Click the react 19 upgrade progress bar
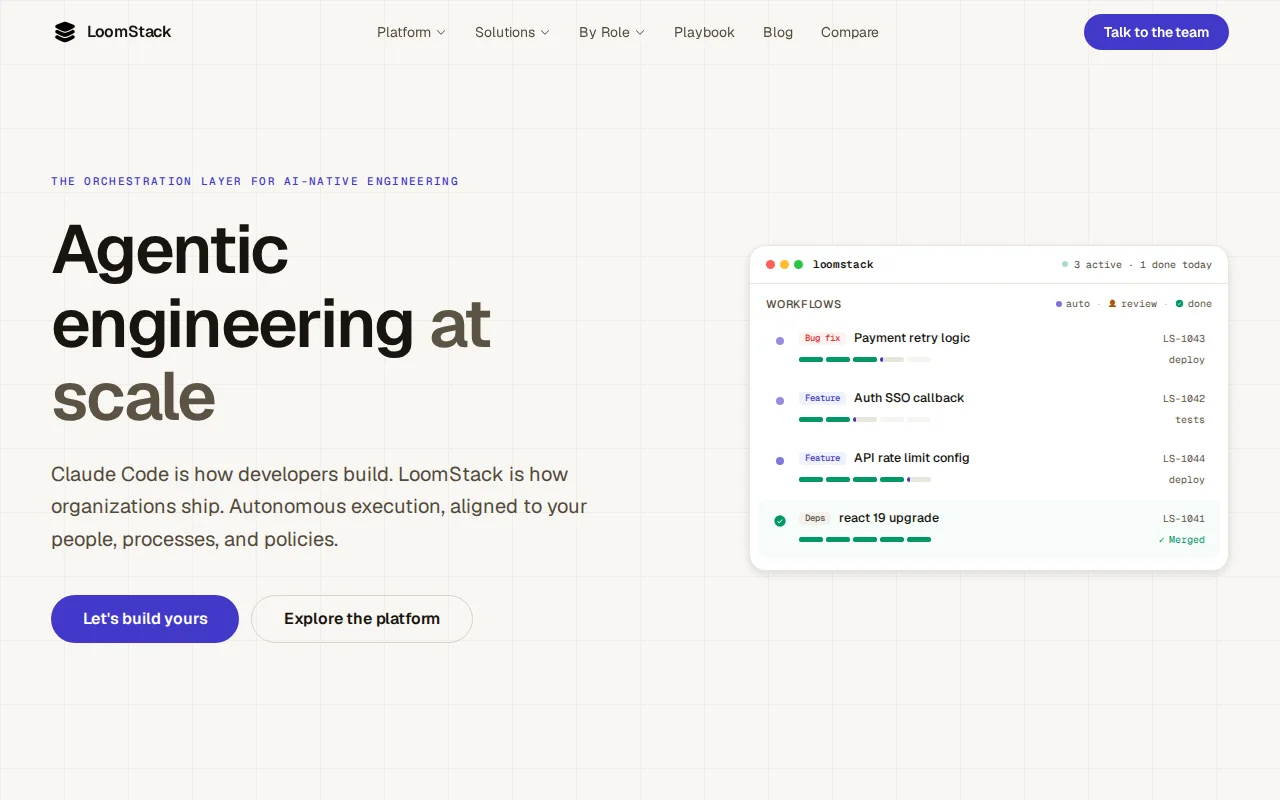 click(x=865, y=539)
